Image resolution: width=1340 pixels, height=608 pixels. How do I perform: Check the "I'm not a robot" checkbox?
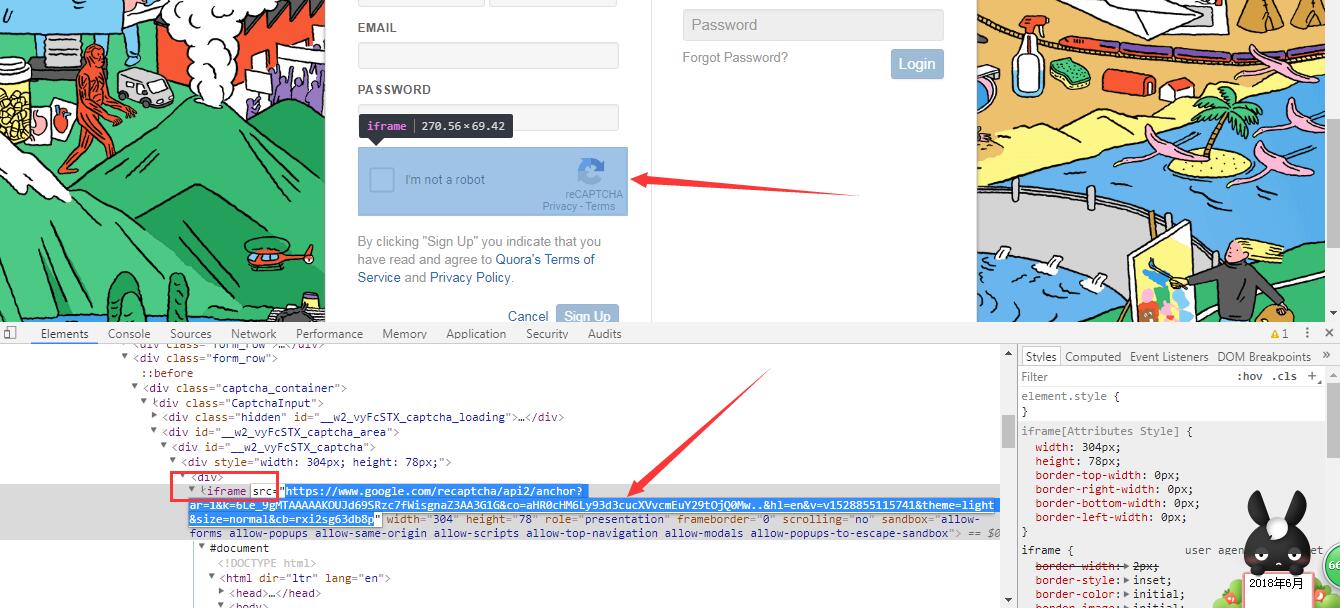(x=382, y=180)
